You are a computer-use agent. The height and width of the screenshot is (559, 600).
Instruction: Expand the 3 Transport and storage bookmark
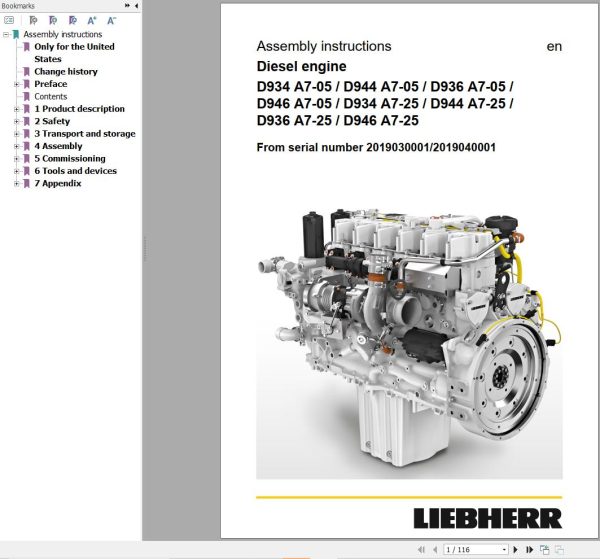point(16,134)
